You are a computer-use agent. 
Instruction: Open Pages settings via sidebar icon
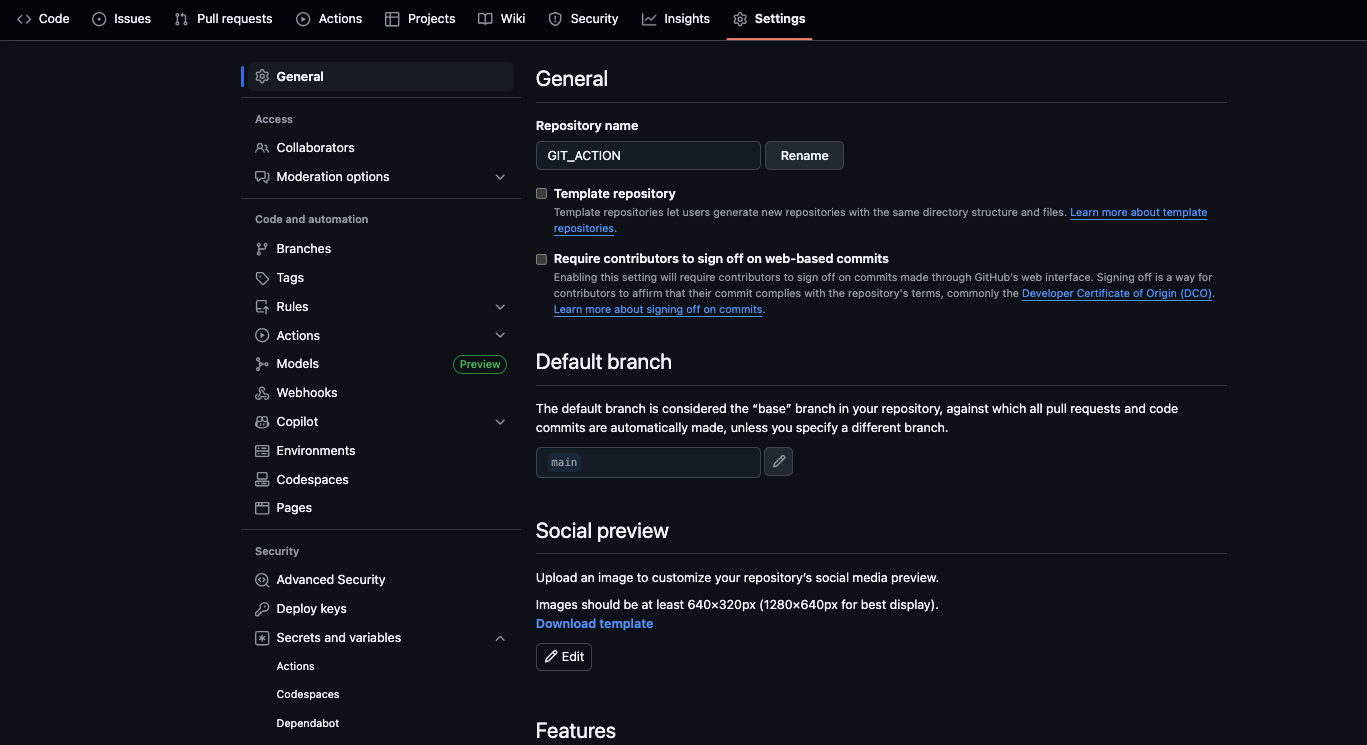260,507
